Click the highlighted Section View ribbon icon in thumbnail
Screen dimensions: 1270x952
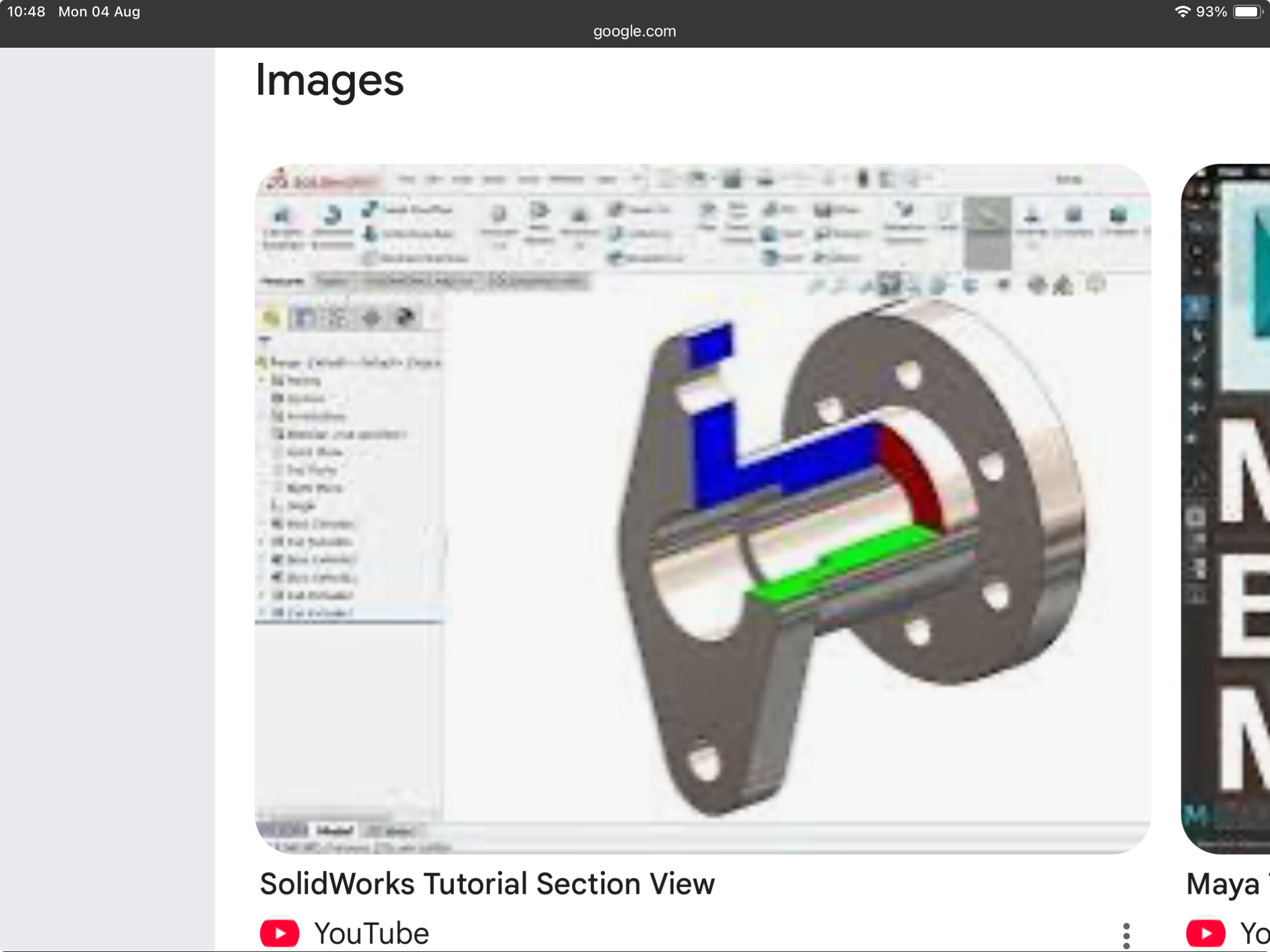pos(988,232)
